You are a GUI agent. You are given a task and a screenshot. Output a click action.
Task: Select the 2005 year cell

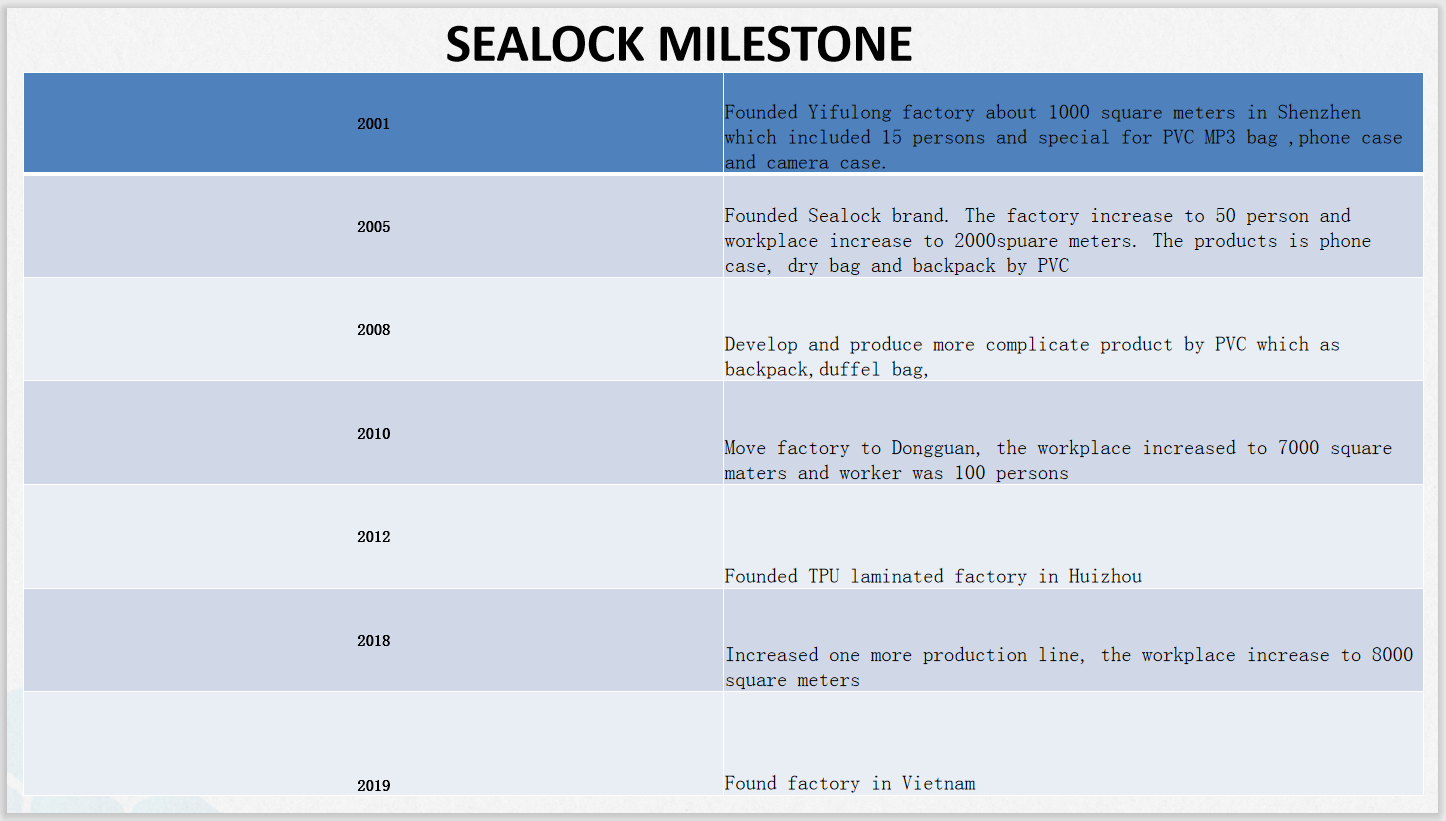pyautogui.click(x=373, y=227)
